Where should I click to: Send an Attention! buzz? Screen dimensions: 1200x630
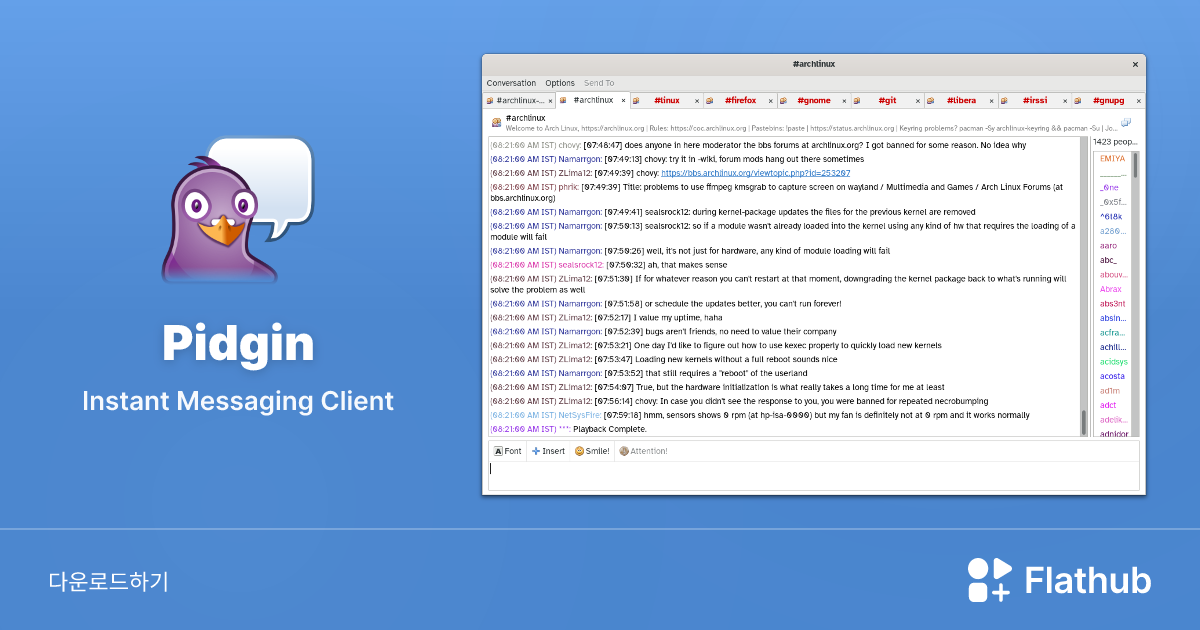tap(643, 450)
